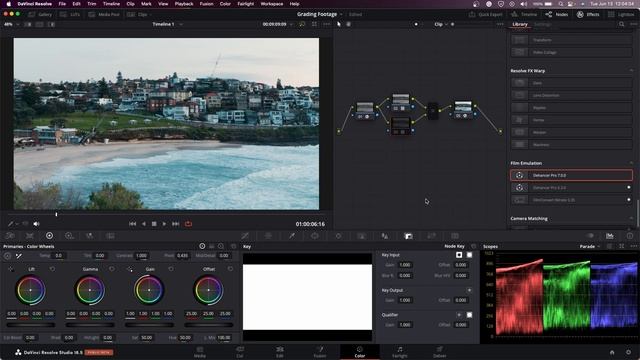Screen dimensions: 640x360
Task: Open the Color Wheels palette icon
Action: point(49,236)
